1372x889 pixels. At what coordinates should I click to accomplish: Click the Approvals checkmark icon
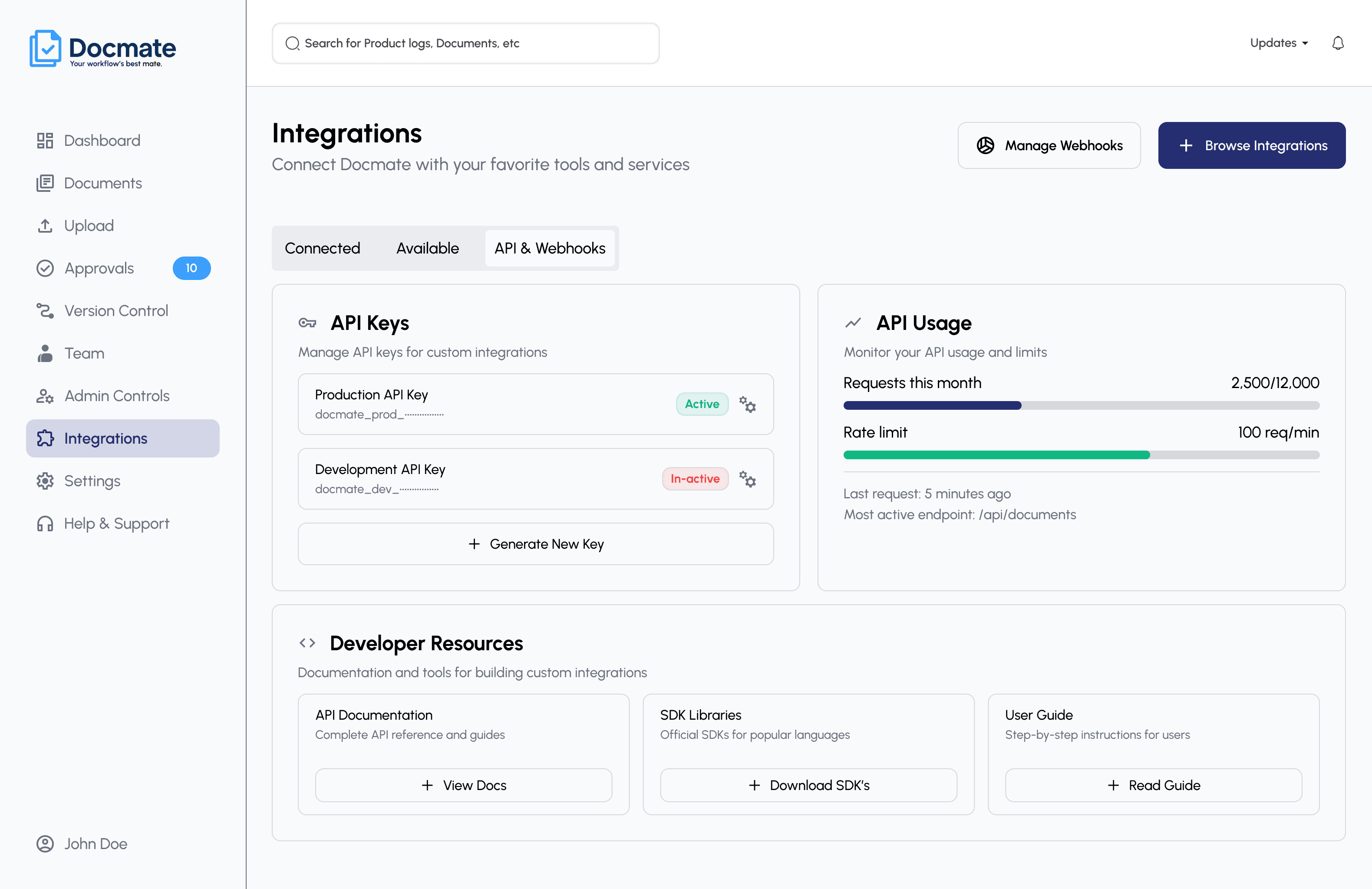45,268
